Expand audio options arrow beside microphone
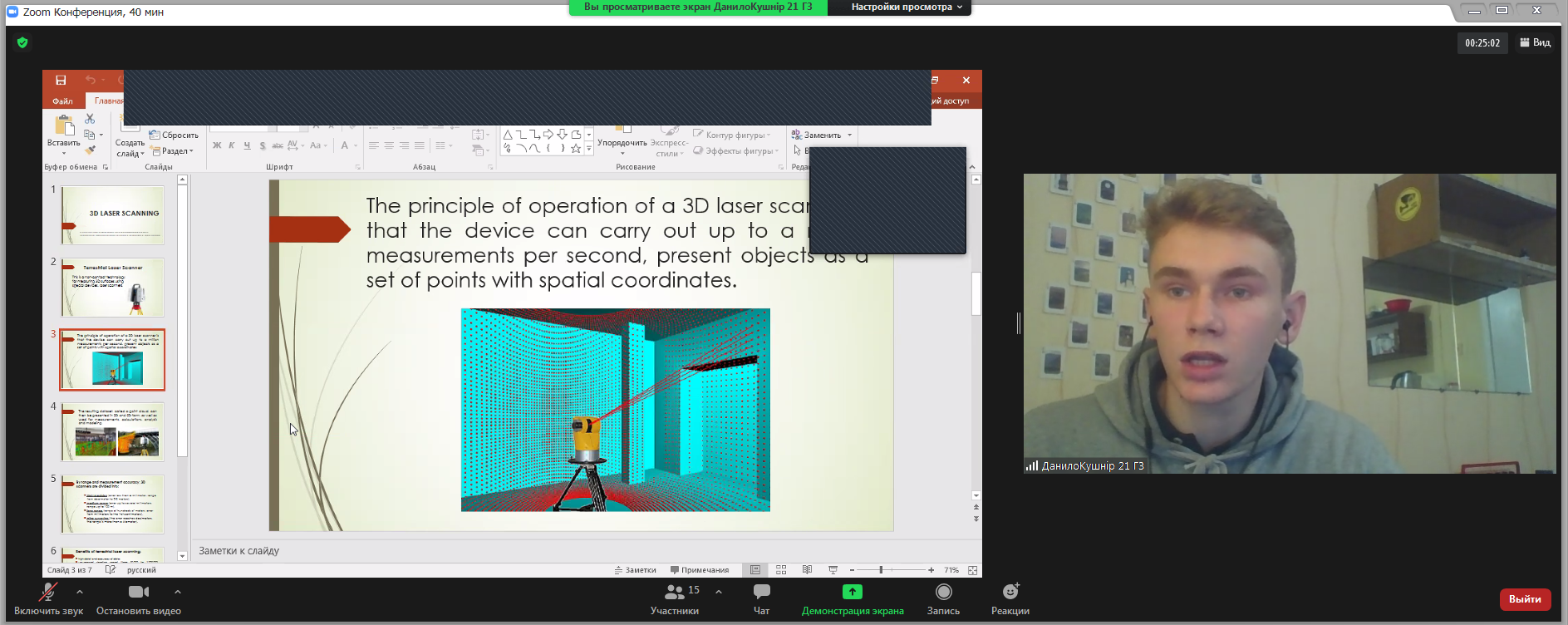This screenshot has width=1568, height=625. 80,592
